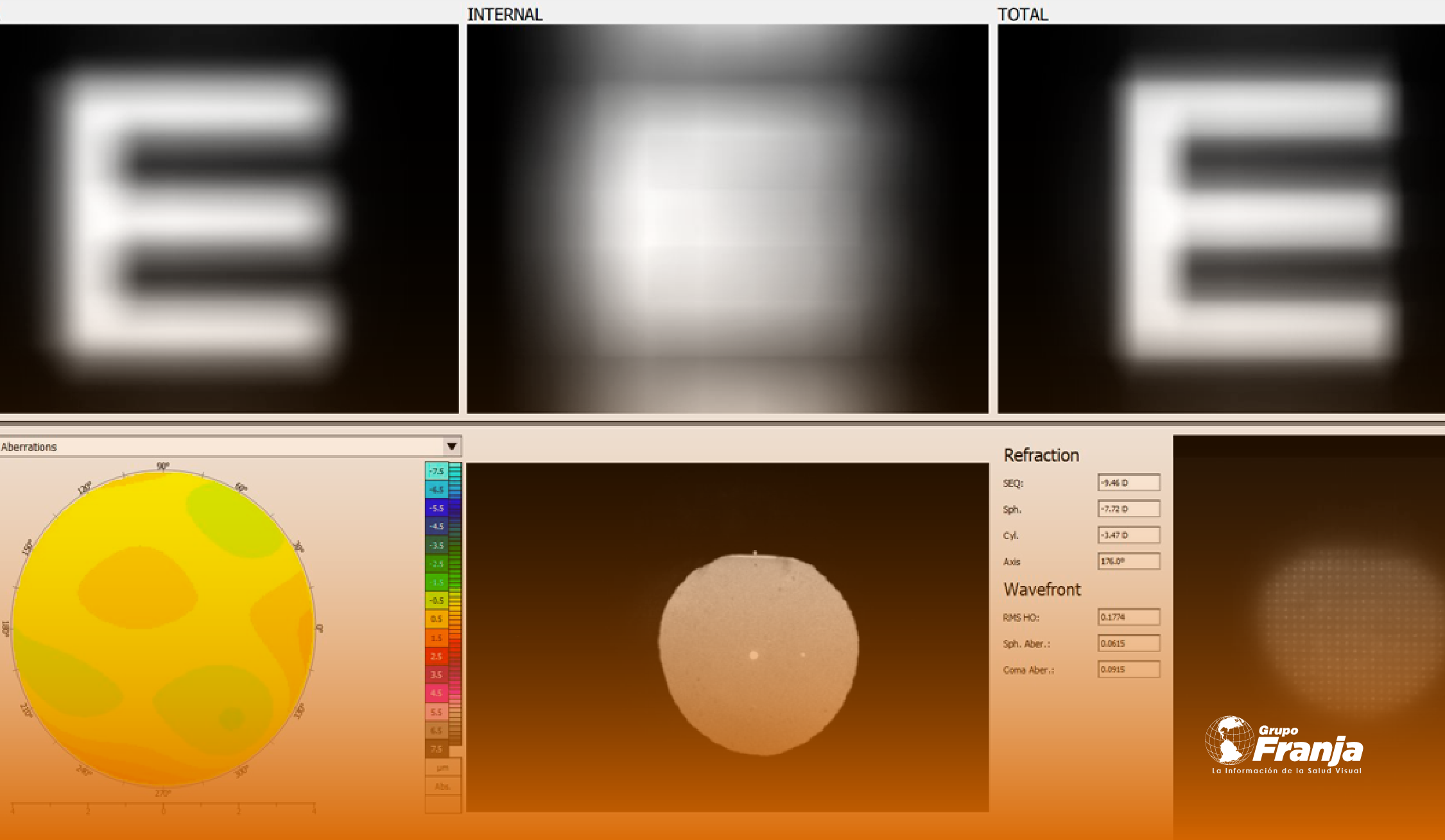Image resolution: width=1445 pixels, height=840 pixels.
Task: Click the µm units button
Action: coord(443,767)
